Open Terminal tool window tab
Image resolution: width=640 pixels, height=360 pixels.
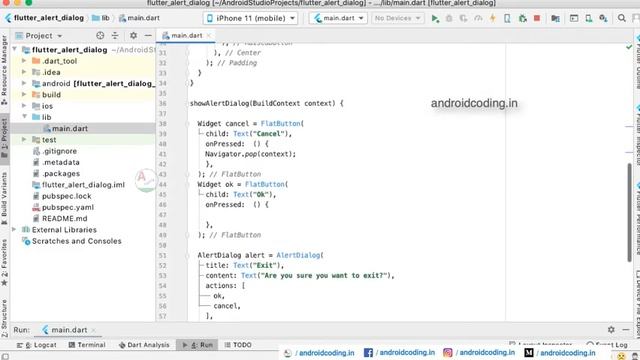pyautogui.click(x=87, y=345)
